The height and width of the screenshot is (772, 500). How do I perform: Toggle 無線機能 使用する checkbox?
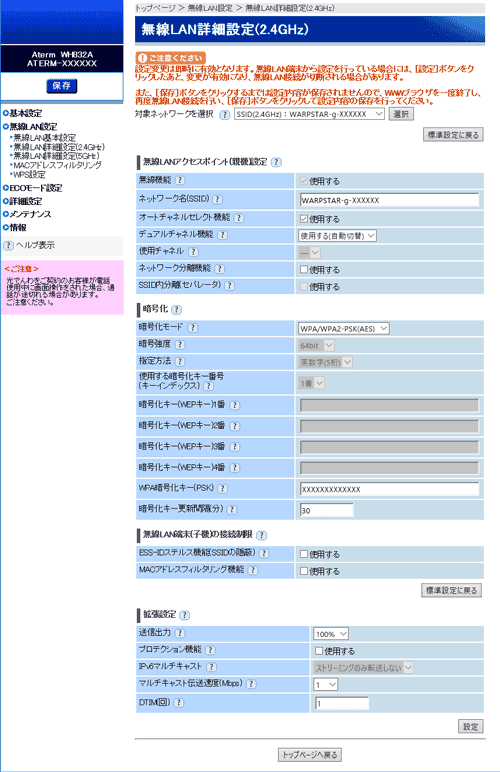click(x=304, y=181)
